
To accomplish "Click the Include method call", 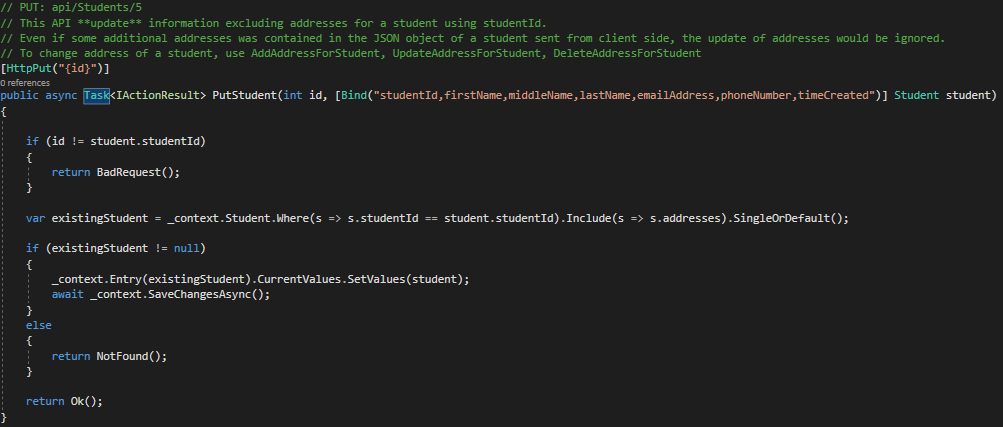I will click(x=587, y=218).
